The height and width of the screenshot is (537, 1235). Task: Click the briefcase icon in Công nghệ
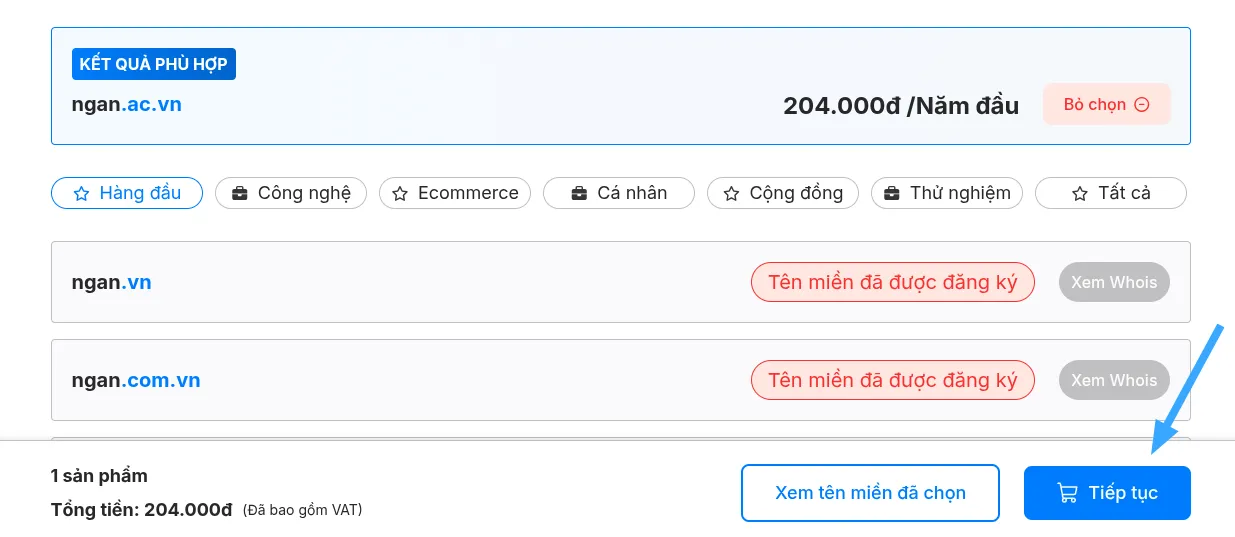coord(240,194)
